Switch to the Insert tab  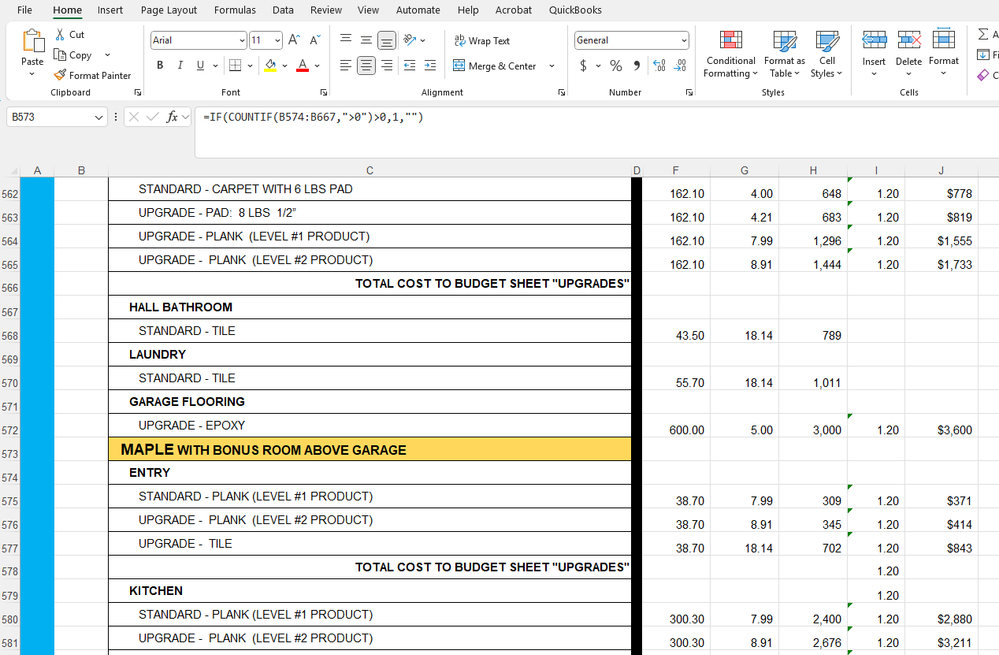[110, 10]
